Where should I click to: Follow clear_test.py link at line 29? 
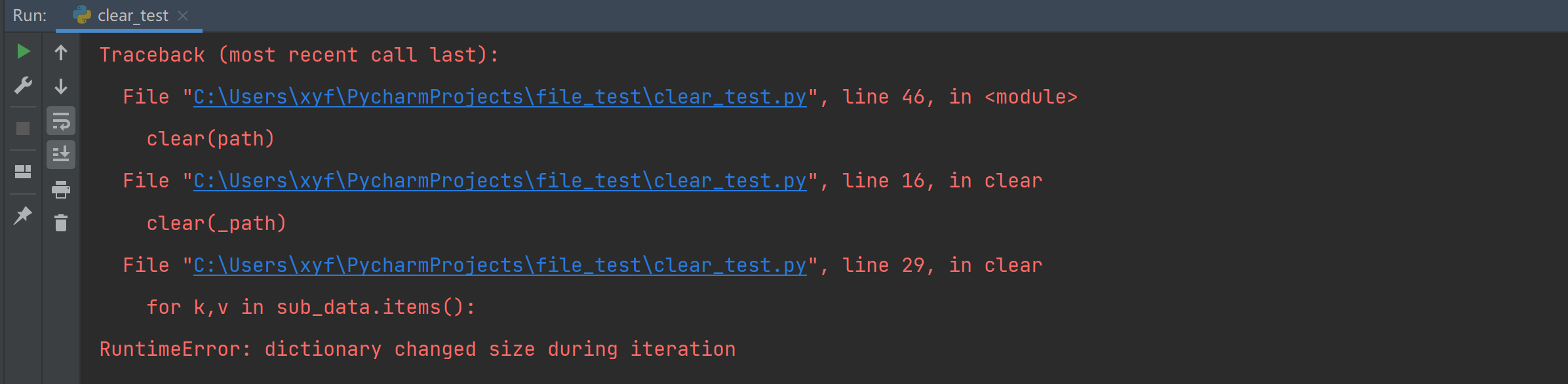coord(500,265)
